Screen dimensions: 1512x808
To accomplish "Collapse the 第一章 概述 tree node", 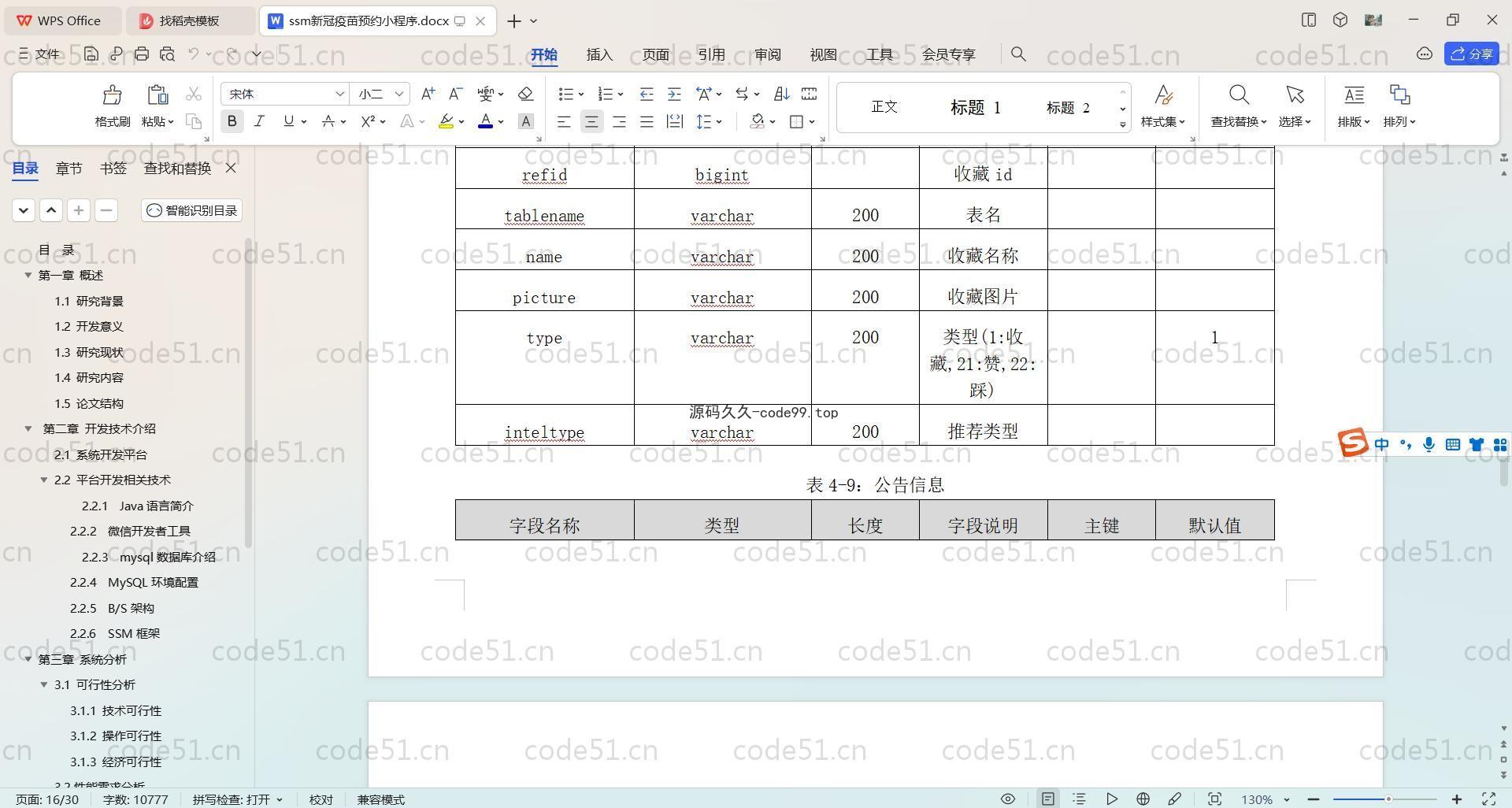I will click(28, 275).
